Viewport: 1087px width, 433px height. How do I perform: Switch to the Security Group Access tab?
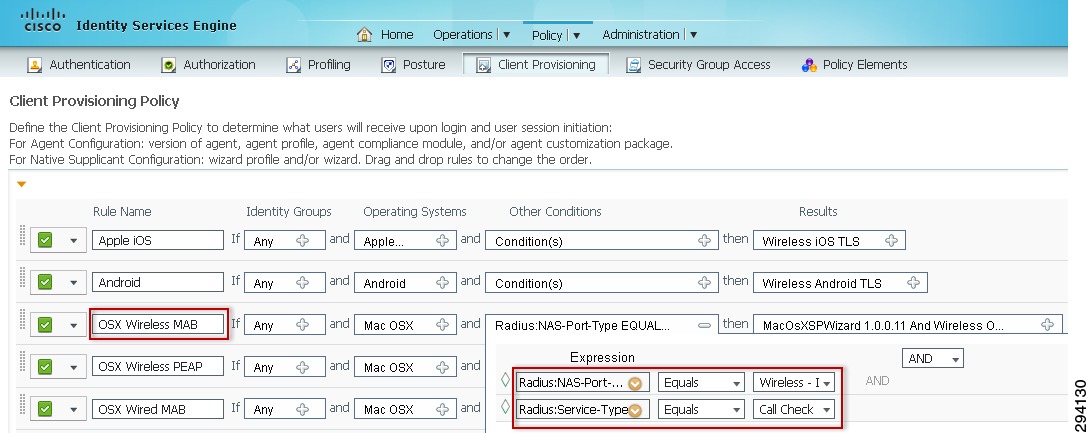[x=699, y=64]
